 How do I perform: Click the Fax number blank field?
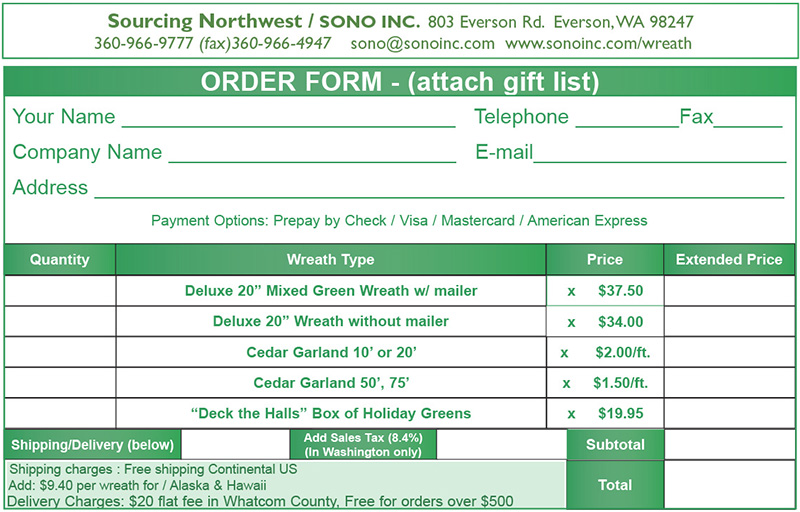point(748,118)
